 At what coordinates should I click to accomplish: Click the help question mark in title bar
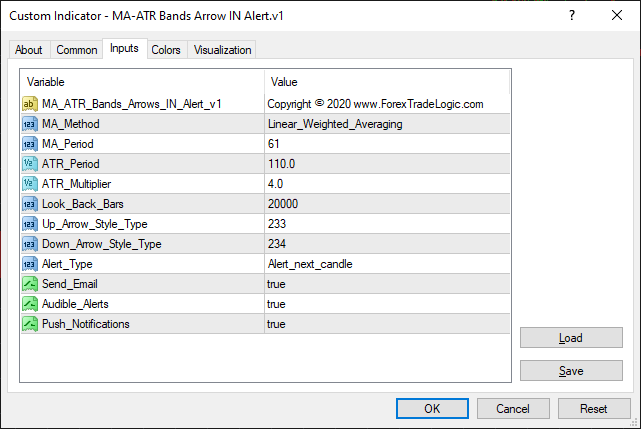(x=571, y=16)
